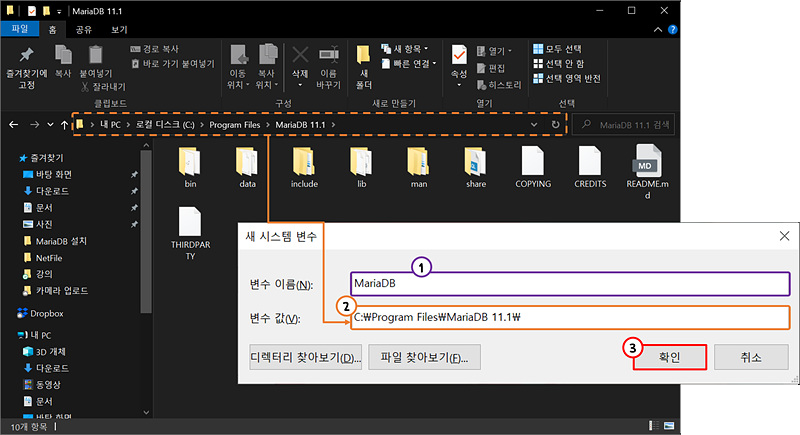Select the lib folder
The height and width of the screenshot is (435, 800).
(362, 167)
